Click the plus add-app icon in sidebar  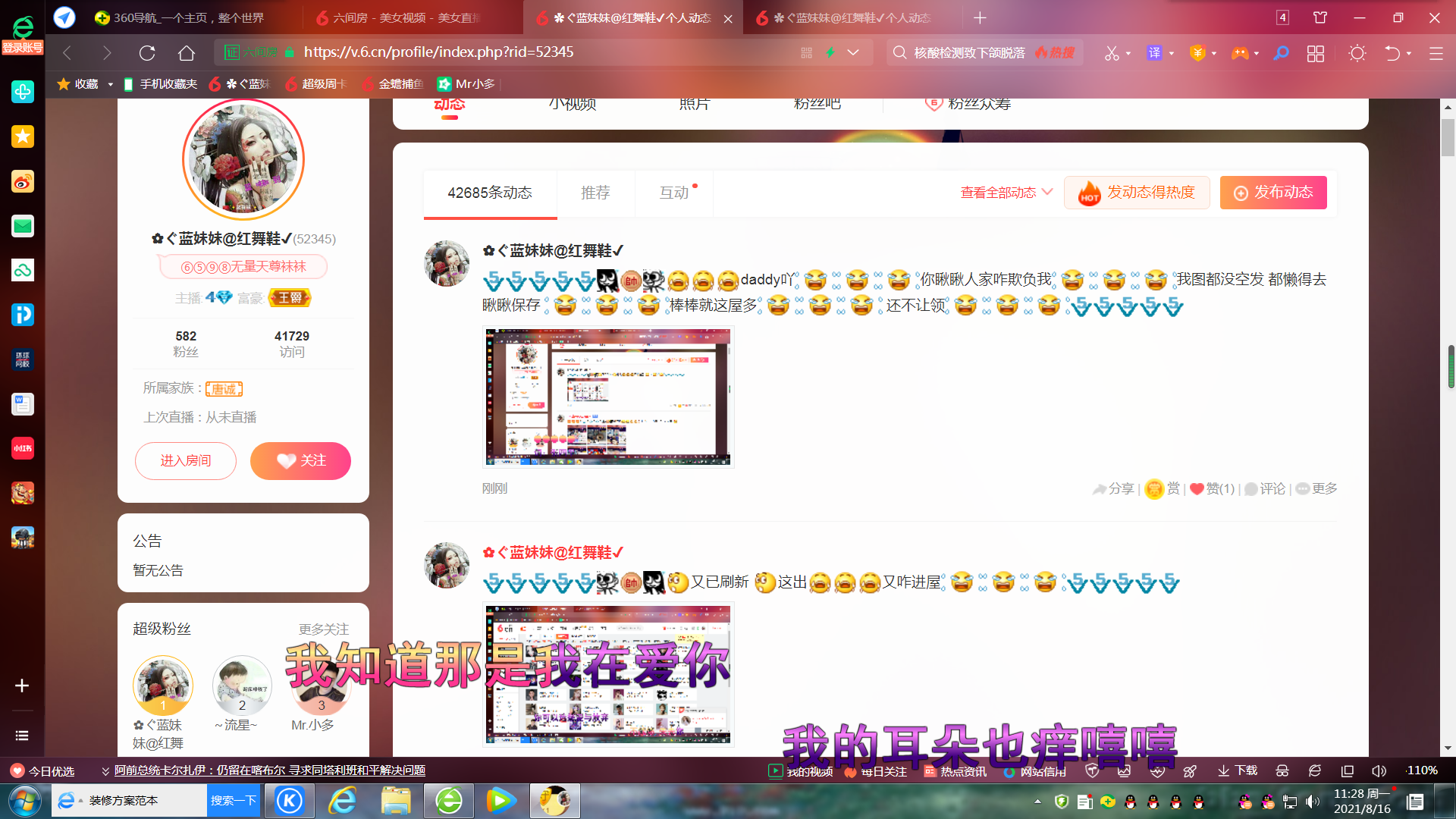point(22,686)
